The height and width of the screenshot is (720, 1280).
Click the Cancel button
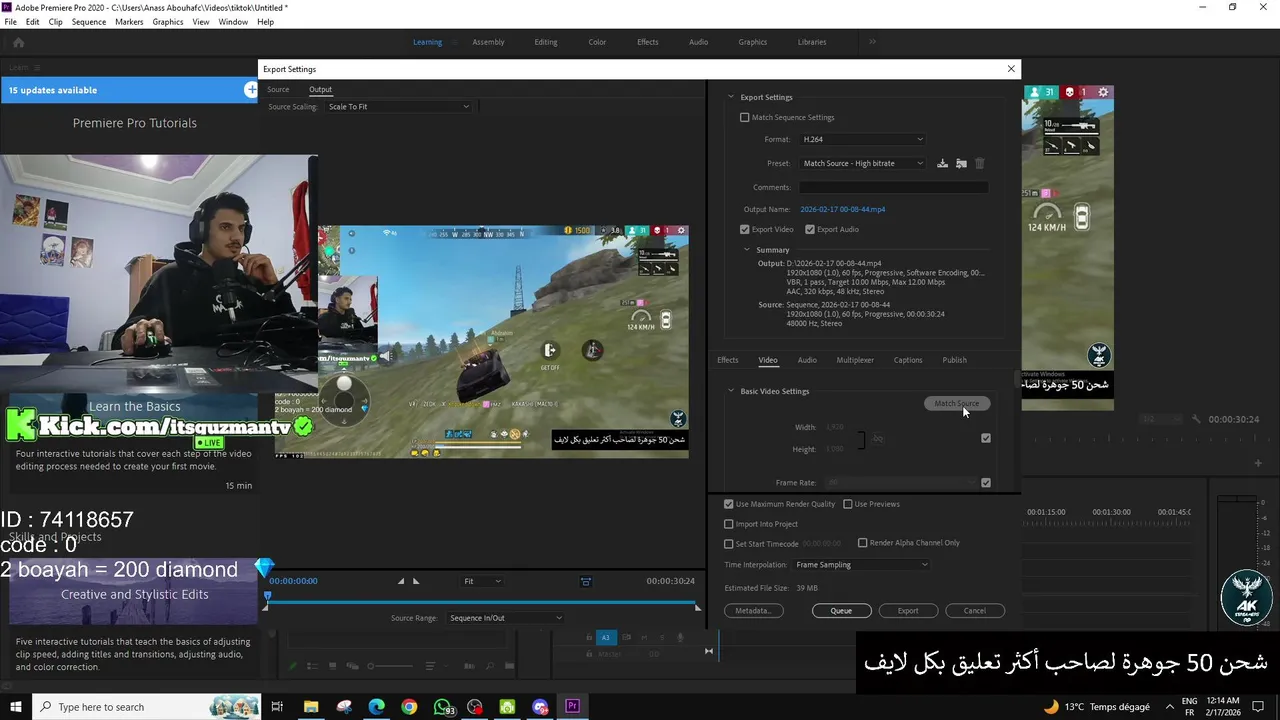(x=974, y=611)
